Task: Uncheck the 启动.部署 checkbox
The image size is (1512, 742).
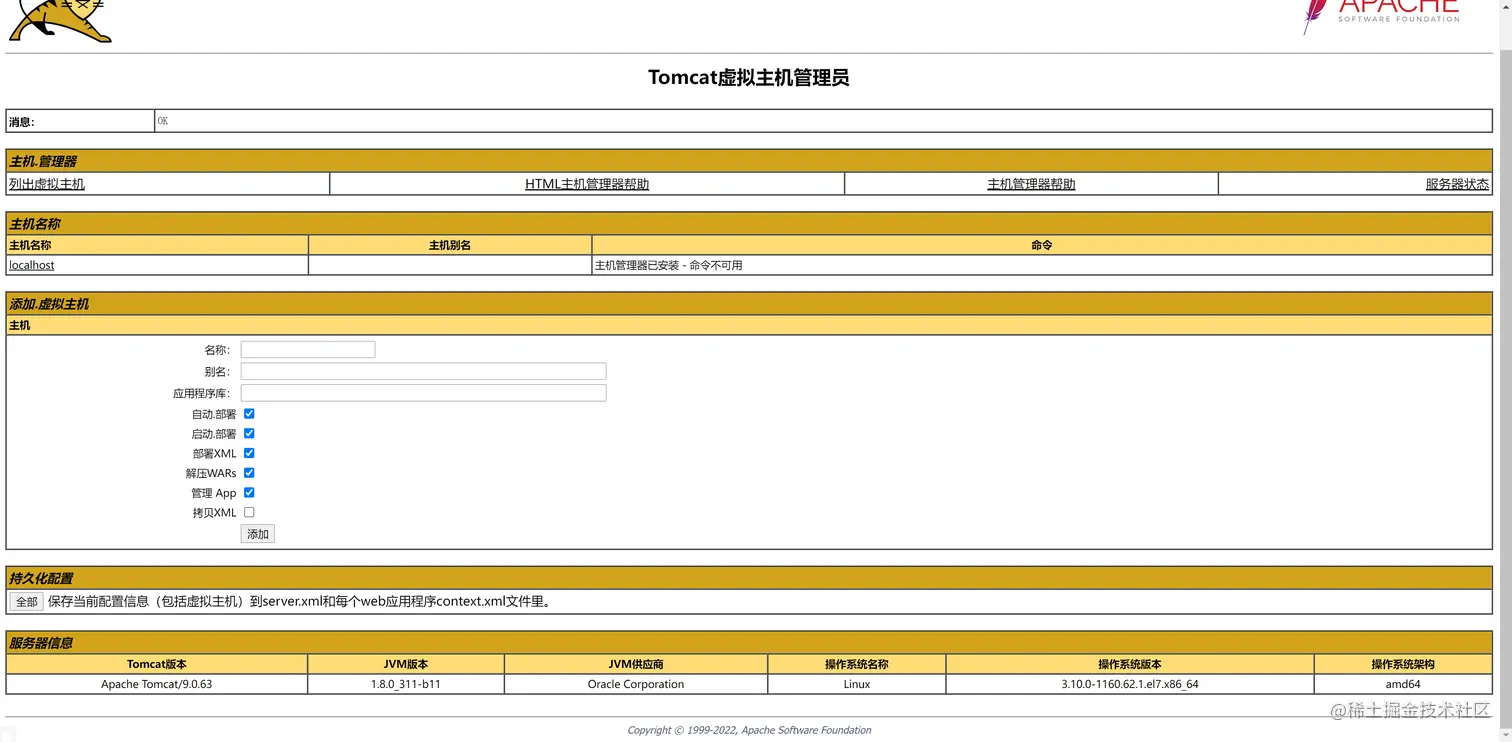Action: (x=249, y=433)
